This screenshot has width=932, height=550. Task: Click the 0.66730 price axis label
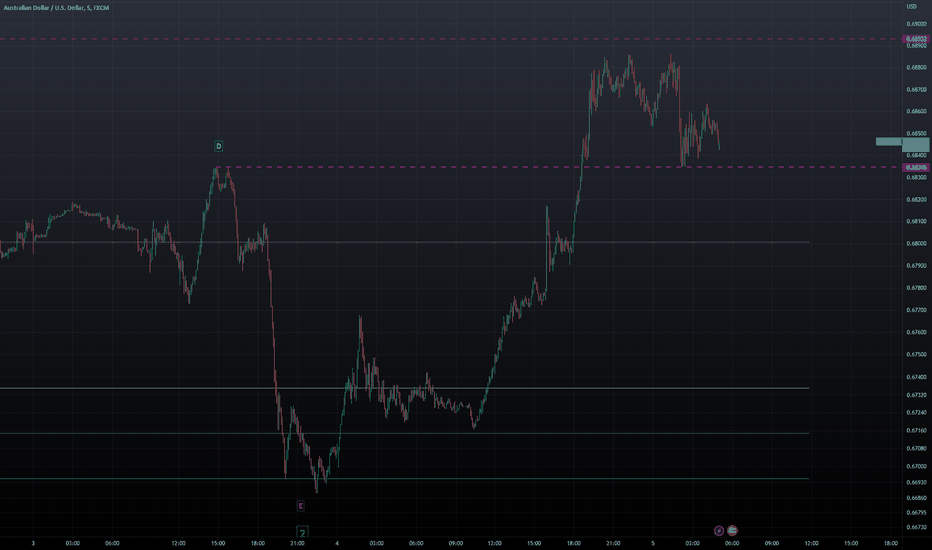coord(916,527)
